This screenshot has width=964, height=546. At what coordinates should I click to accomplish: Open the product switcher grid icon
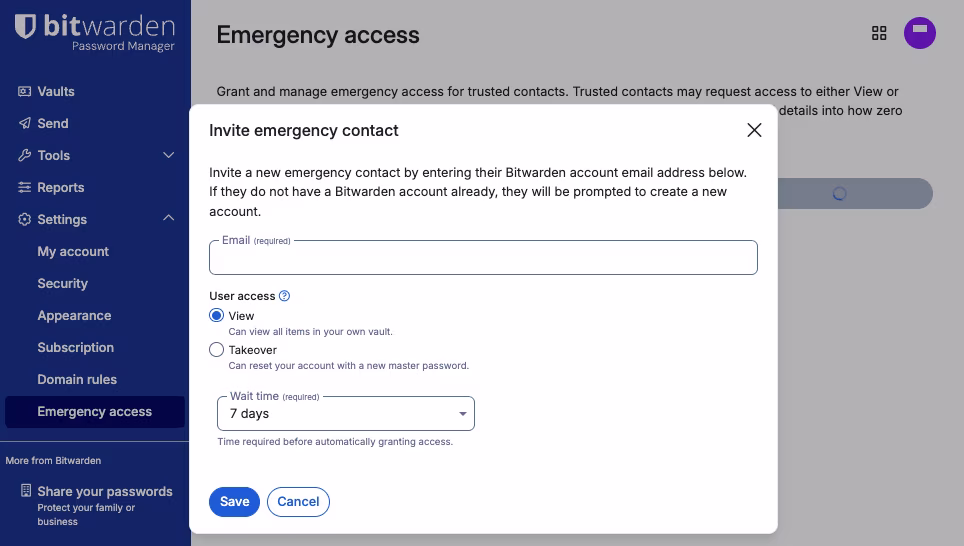pyautogui.click(x=879, y=33)
